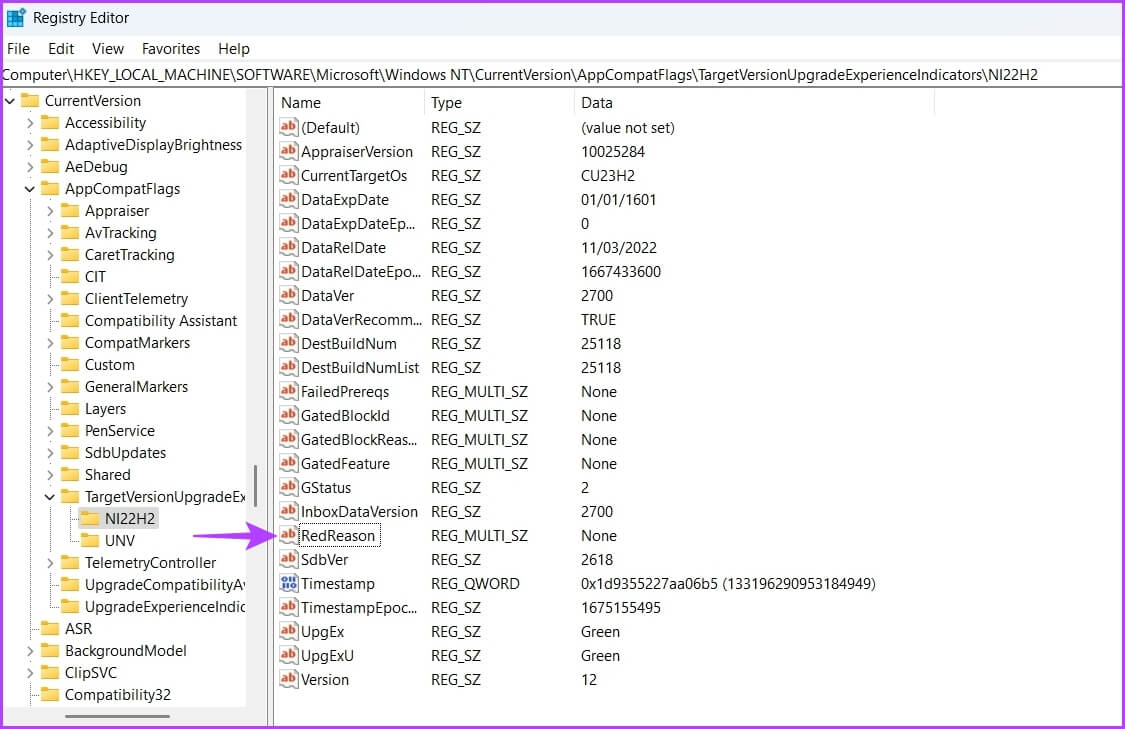Click the icon next to GatedBlockId

(288, 415)
